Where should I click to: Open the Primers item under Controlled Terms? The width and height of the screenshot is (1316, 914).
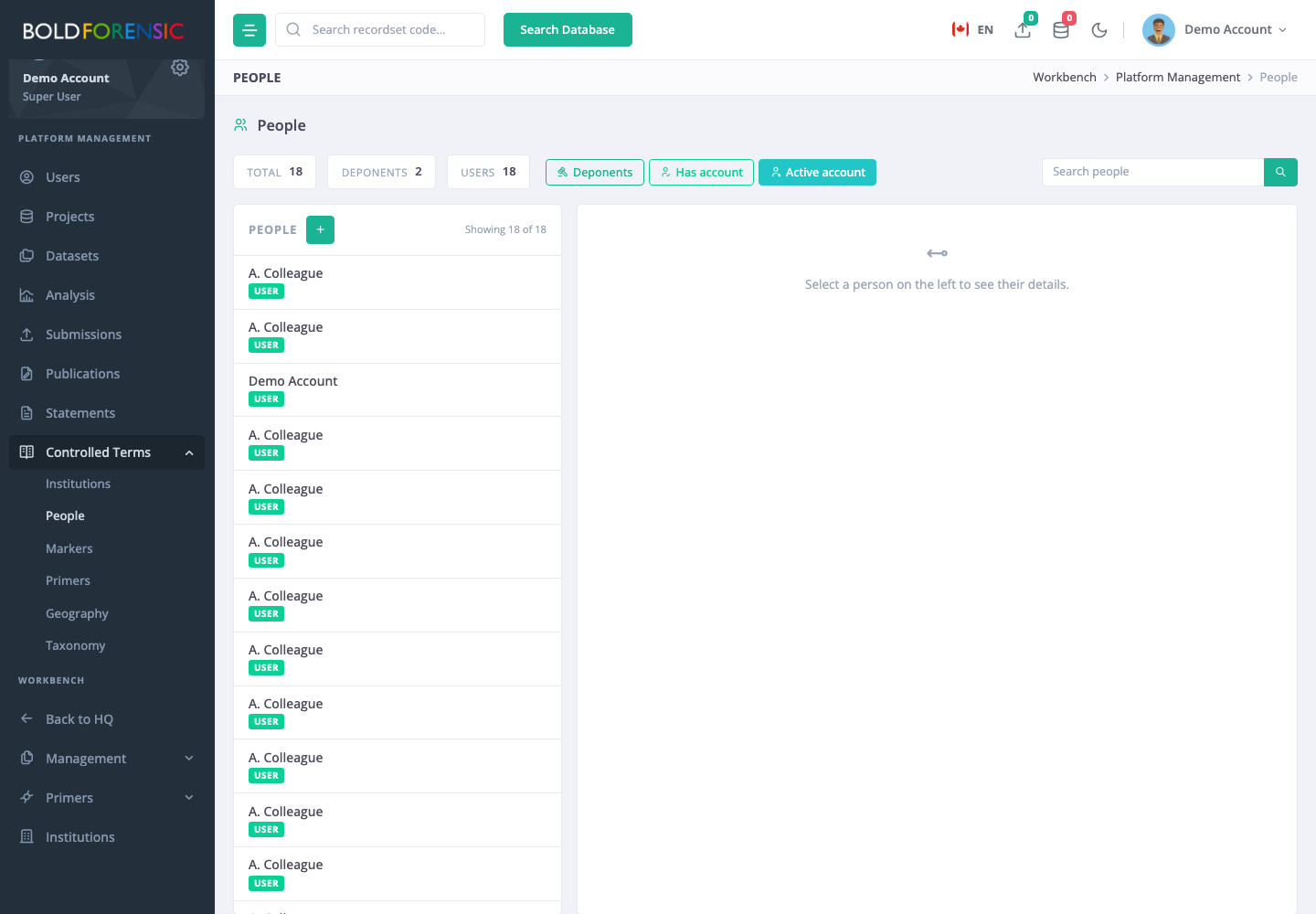coord(68,580)
